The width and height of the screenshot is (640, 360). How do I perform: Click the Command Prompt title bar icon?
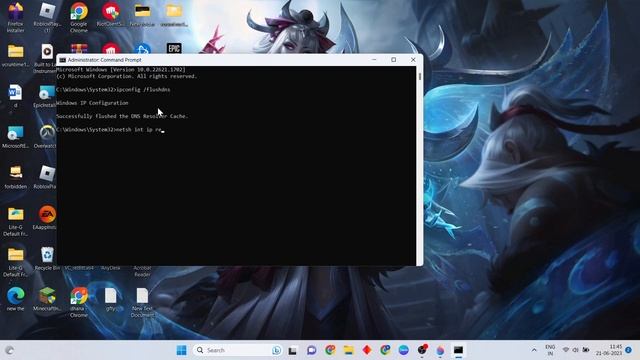click(62, 60)
